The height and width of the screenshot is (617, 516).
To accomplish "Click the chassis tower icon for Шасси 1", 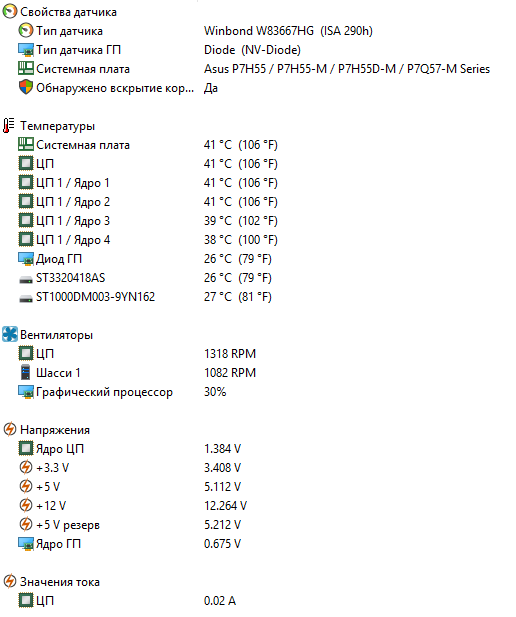I will coord(26,372).
